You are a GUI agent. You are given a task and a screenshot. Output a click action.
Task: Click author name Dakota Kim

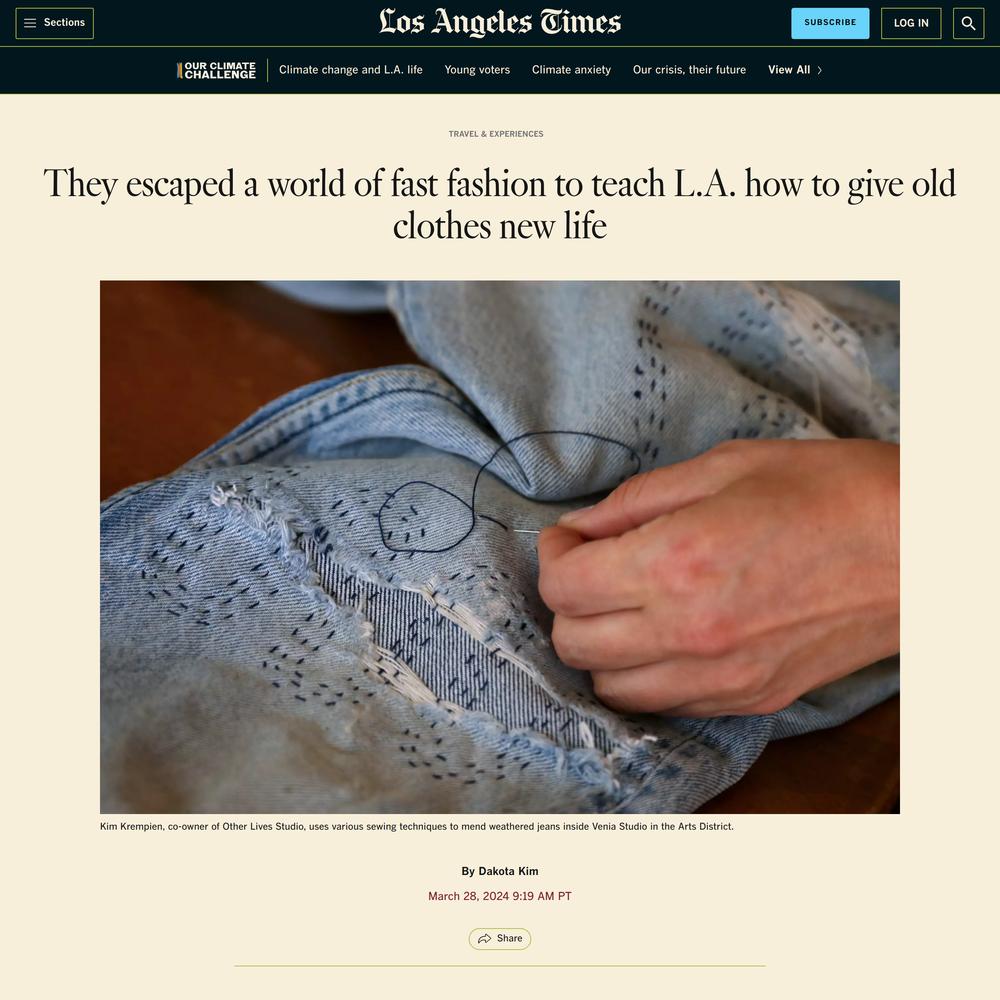[508, 871]
